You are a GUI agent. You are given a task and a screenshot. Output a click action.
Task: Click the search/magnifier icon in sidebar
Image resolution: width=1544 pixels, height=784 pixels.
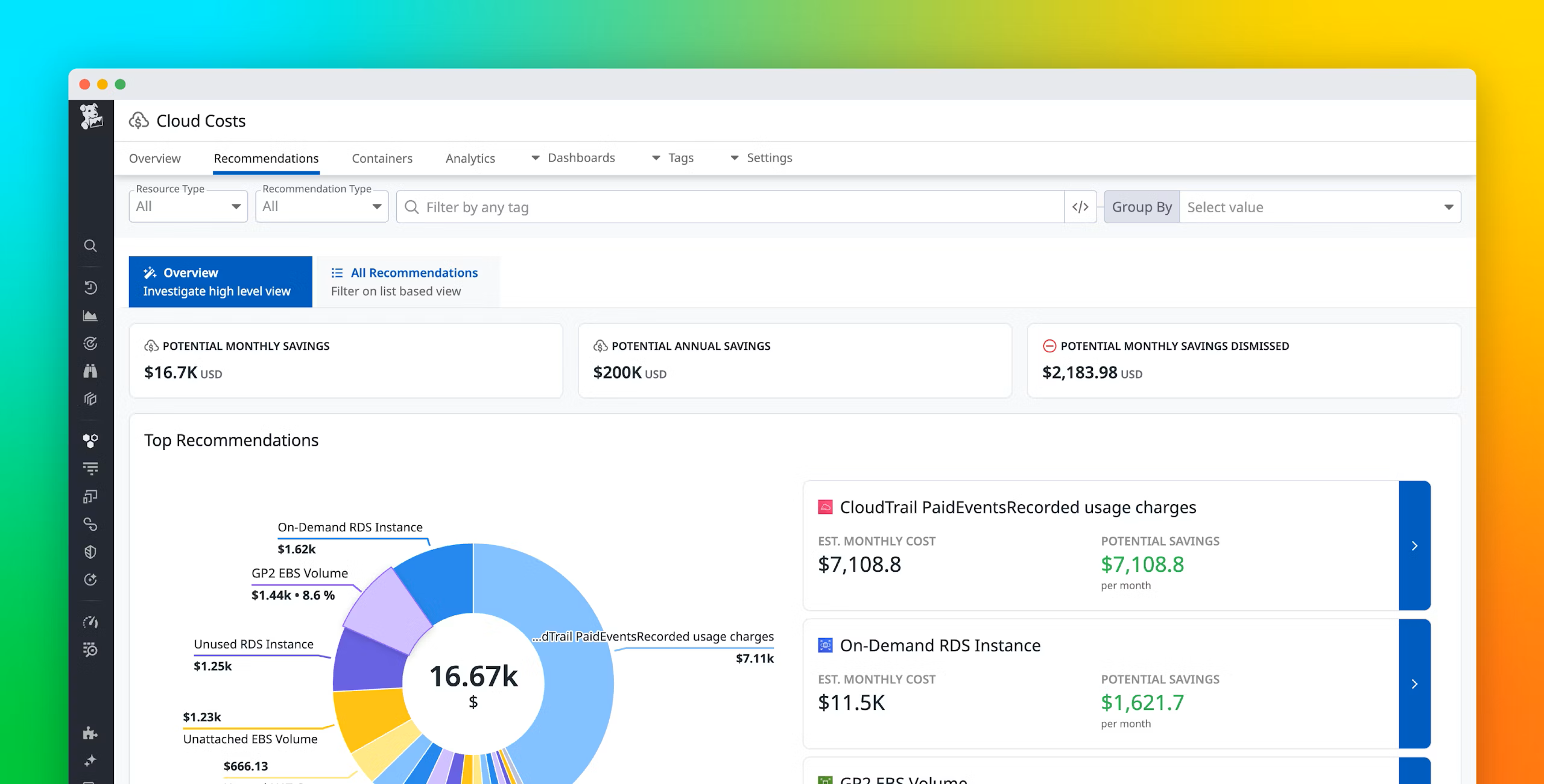(90, 246)
